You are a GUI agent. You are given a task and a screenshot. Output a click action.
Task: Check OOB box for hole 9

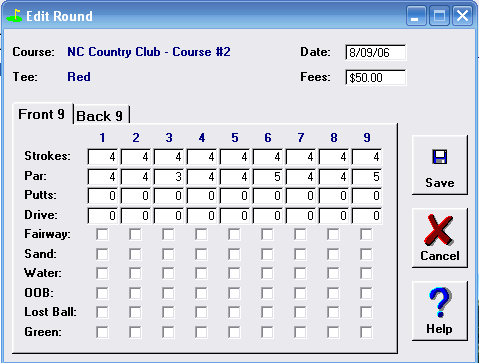[x=366, y=293]
